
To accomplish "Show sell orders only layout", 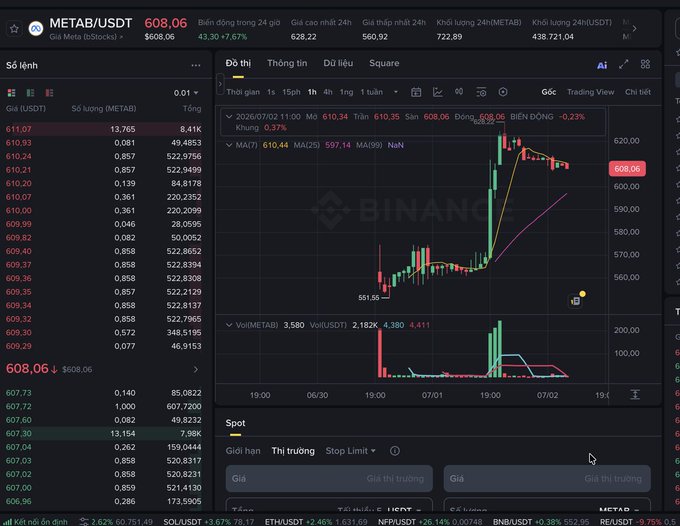I will coord(49,93).
